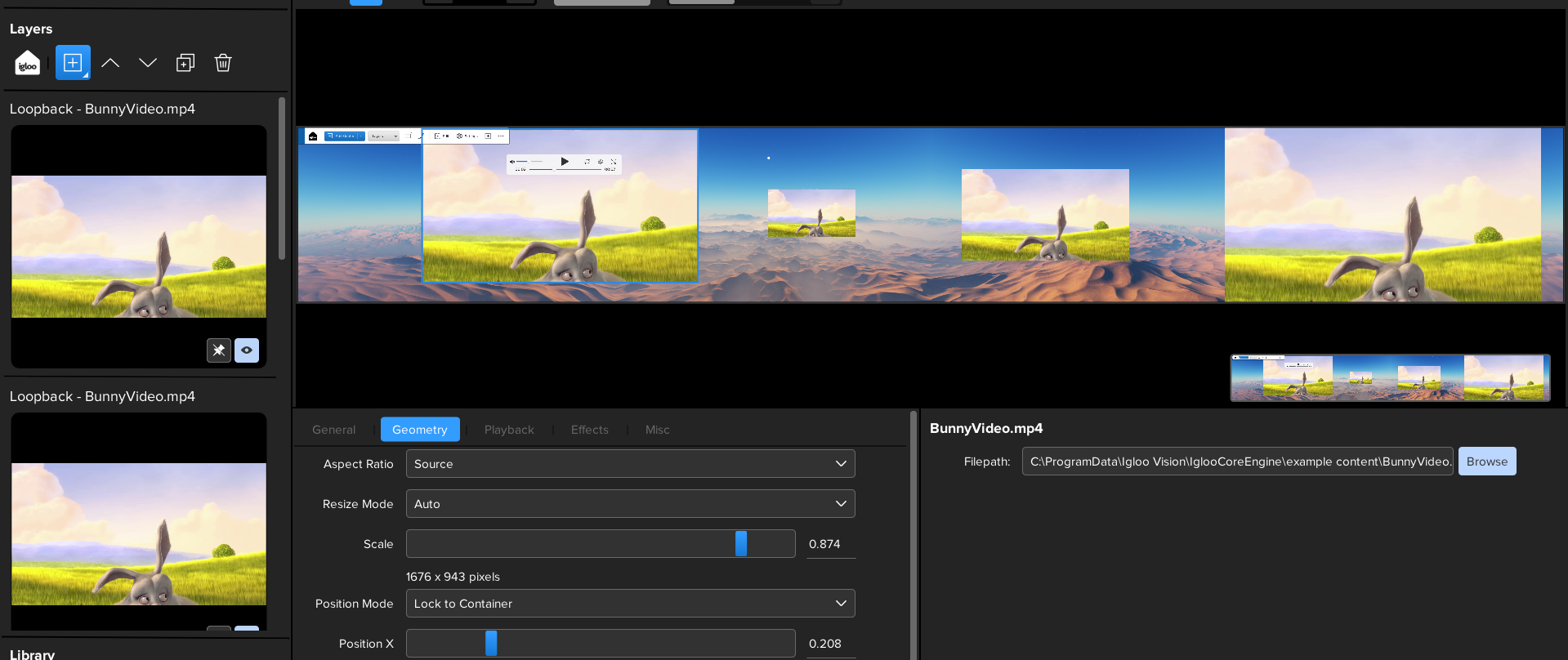Screen dimensions: 1568x660
Task: Click the Igloo home icon in Layers
Action: click(28, 64)
